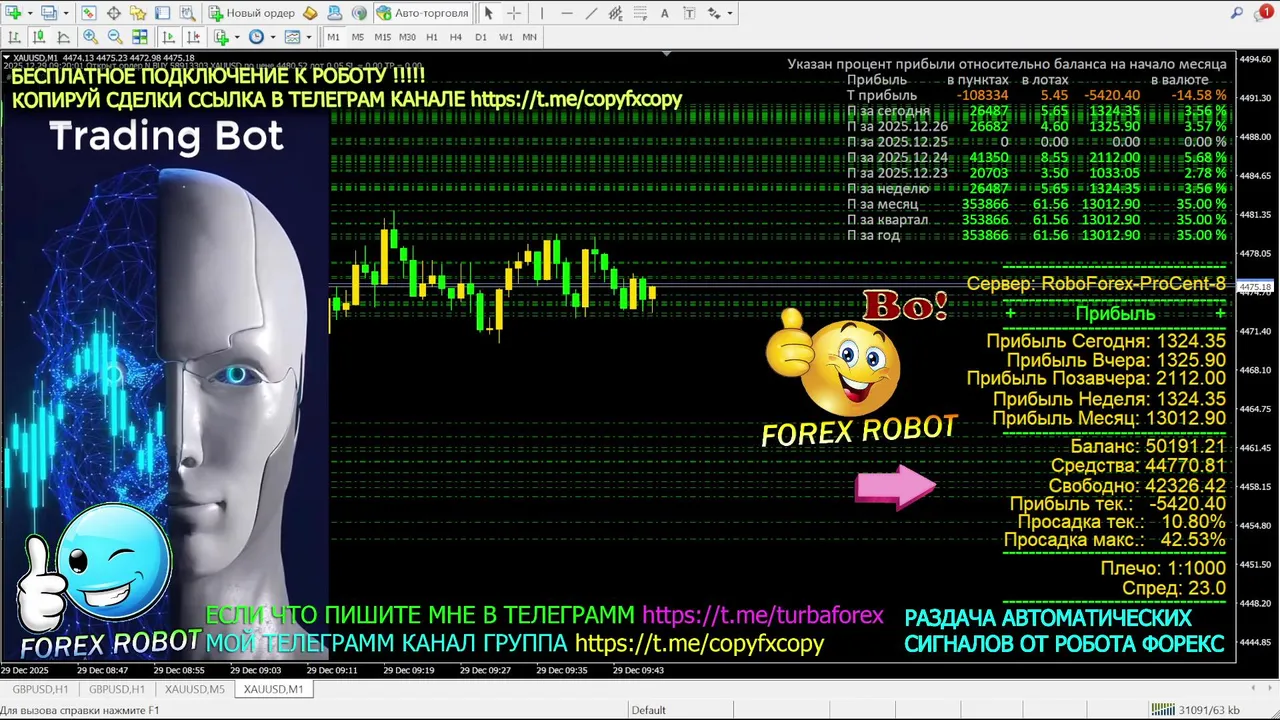Switch chart to line chart type
The image size is (1280, 720).
(63, 37)
